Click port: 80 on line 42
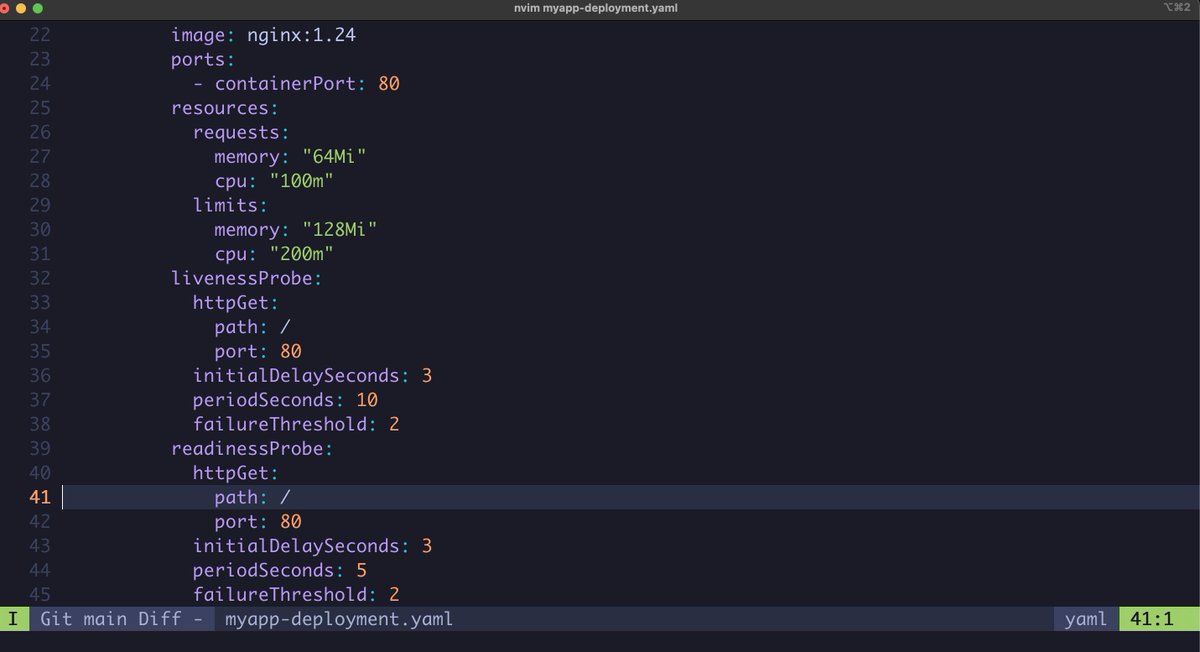Viewport: 1200px width, 652px height. coord(258,522)
